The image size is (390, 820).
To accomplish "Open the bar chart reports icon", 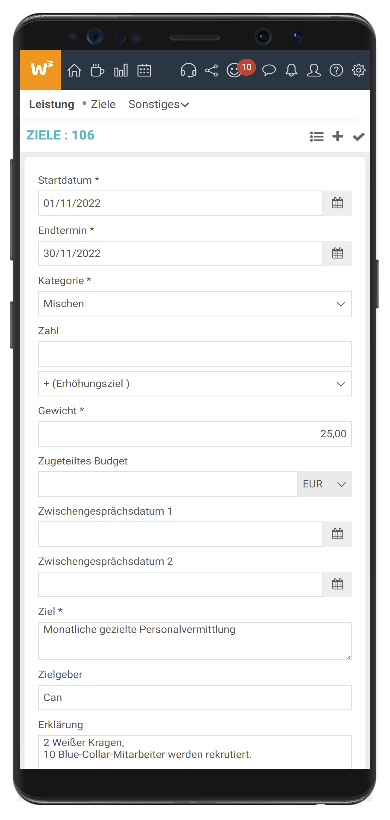I will [x=121, y=70].
